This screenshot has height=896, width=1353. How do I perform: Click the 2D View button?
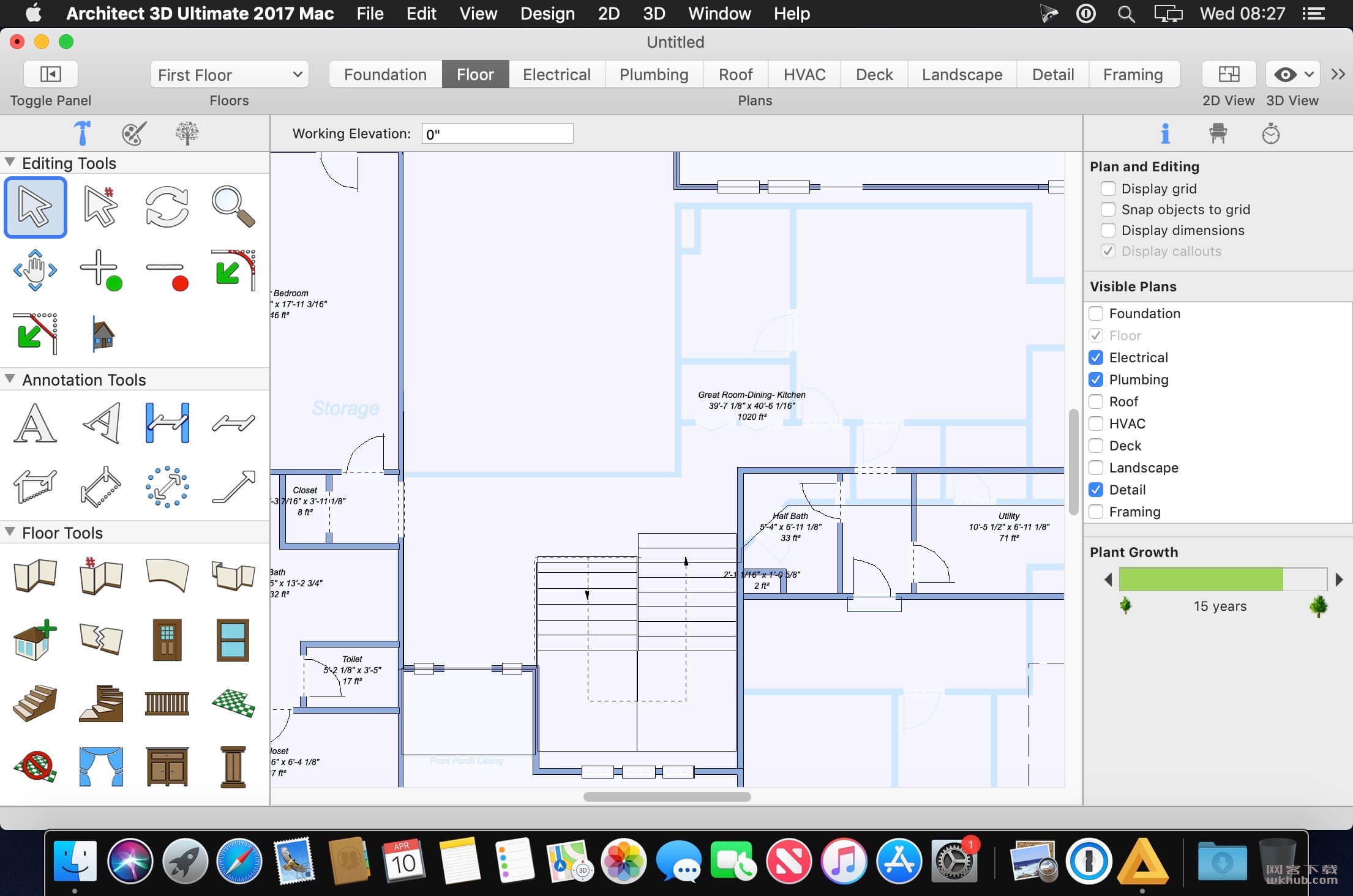(x=1229, y=75)
